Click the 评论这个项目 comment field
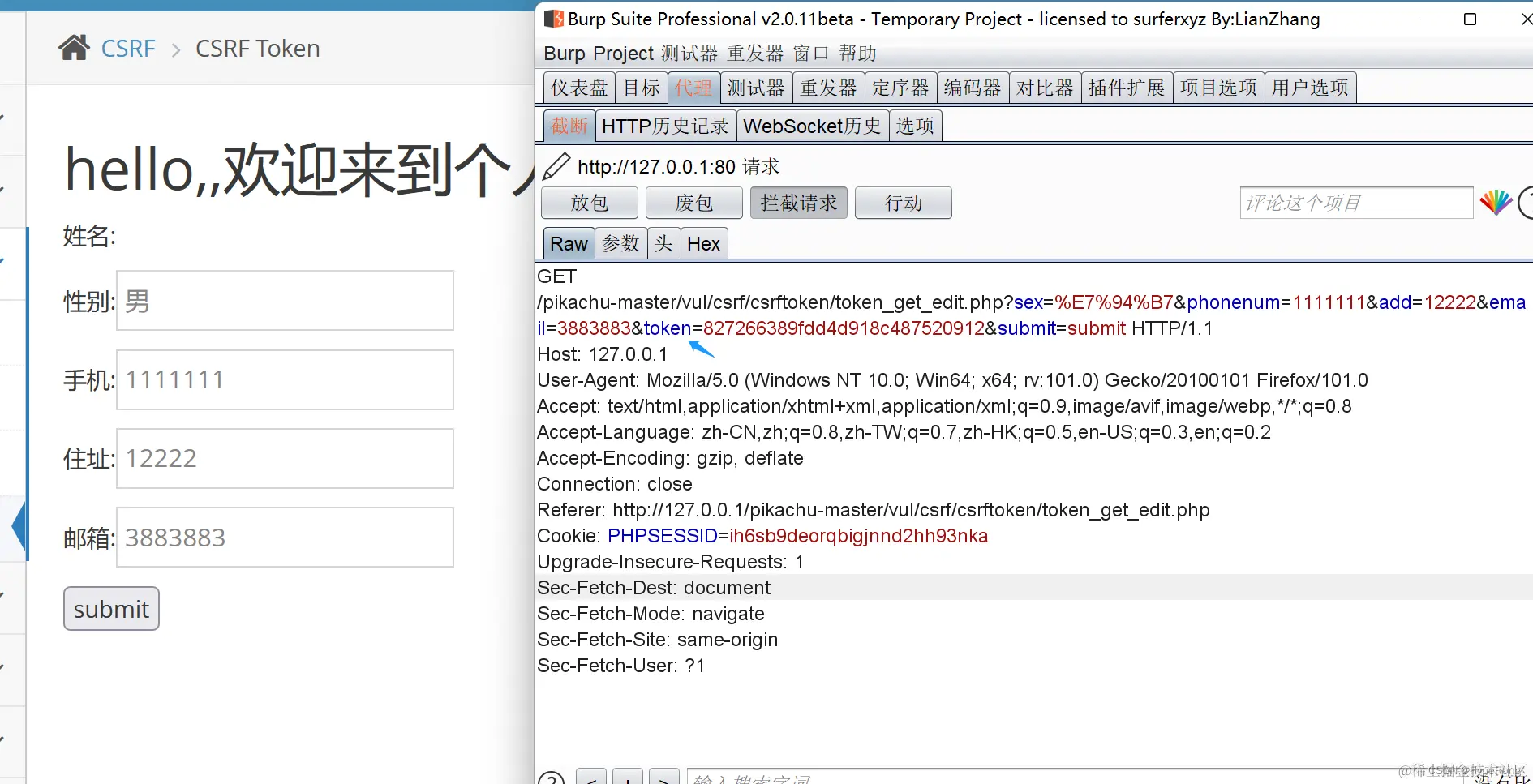Screen dimensions: 1533x784 1356,203
